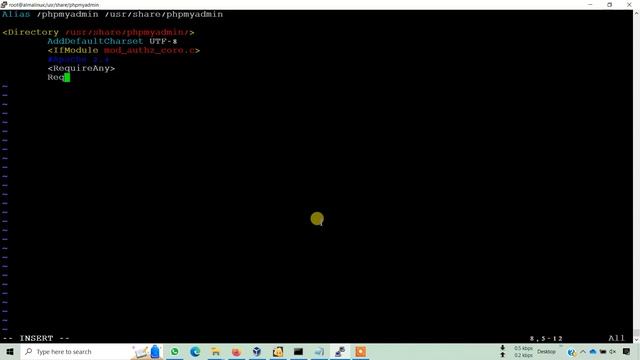Open VirtualBox from the taskbar
Screen dimensions: 640x360
[x=257, y=351]
